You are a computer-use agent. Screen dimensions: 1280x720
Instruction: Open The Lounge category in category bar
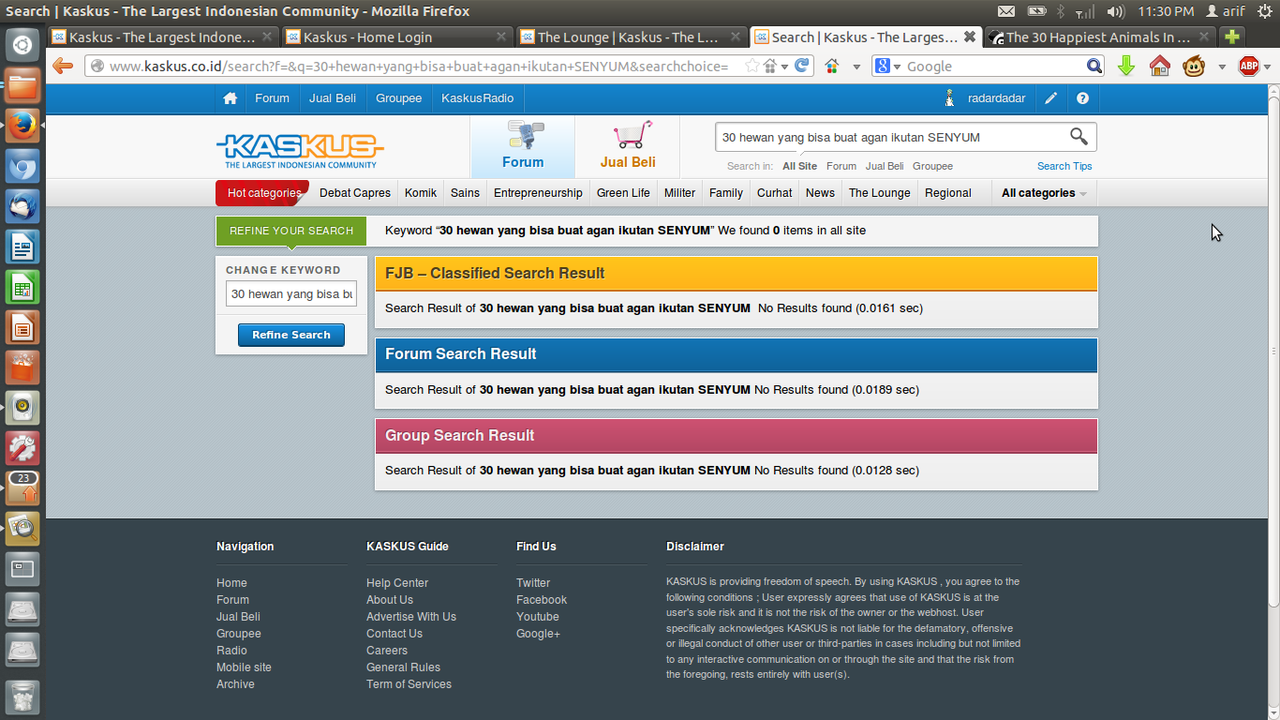(880, 193)
